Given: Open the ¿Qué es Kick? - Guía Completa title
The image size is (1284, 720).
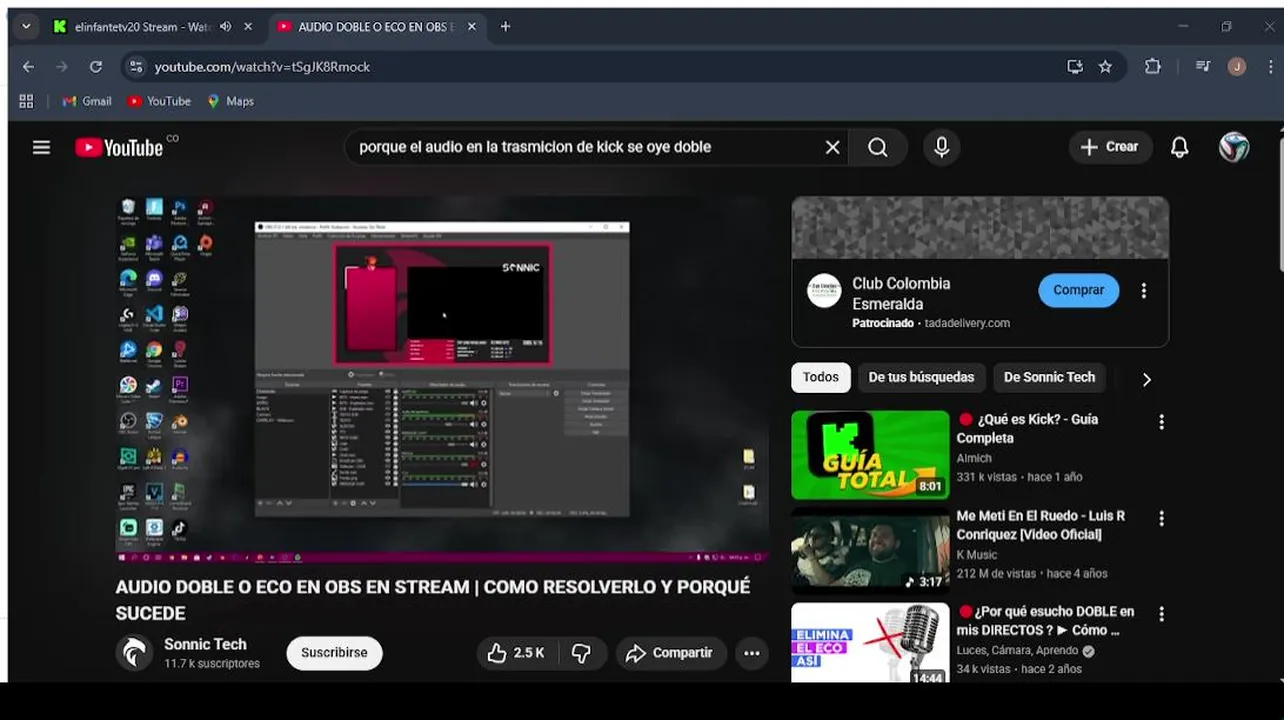Looking at the screenshot, I should (x=1027, y=428).
